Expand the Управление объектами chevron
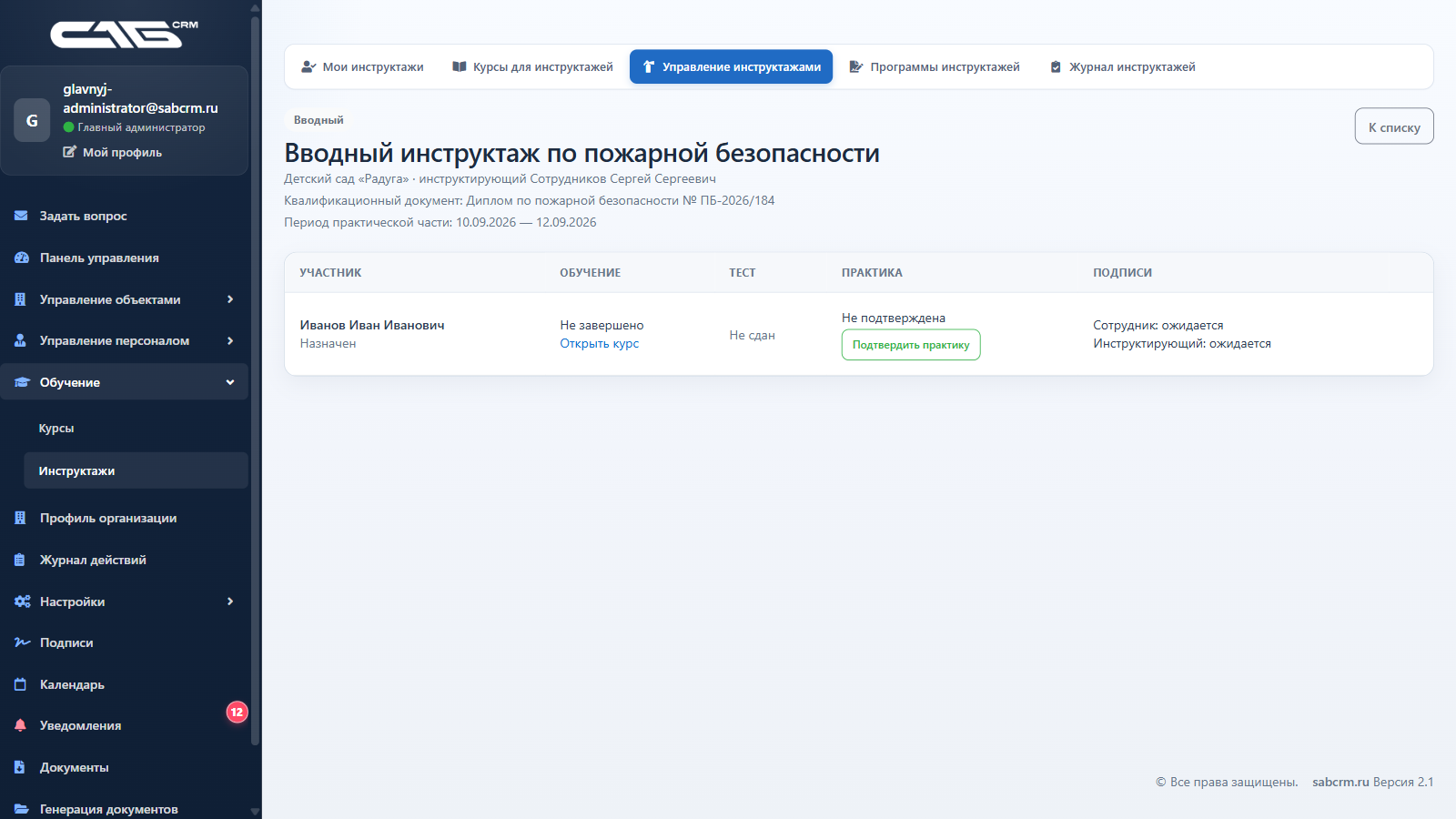This screenshot has width=1456, height=819. tap(230, 299)
